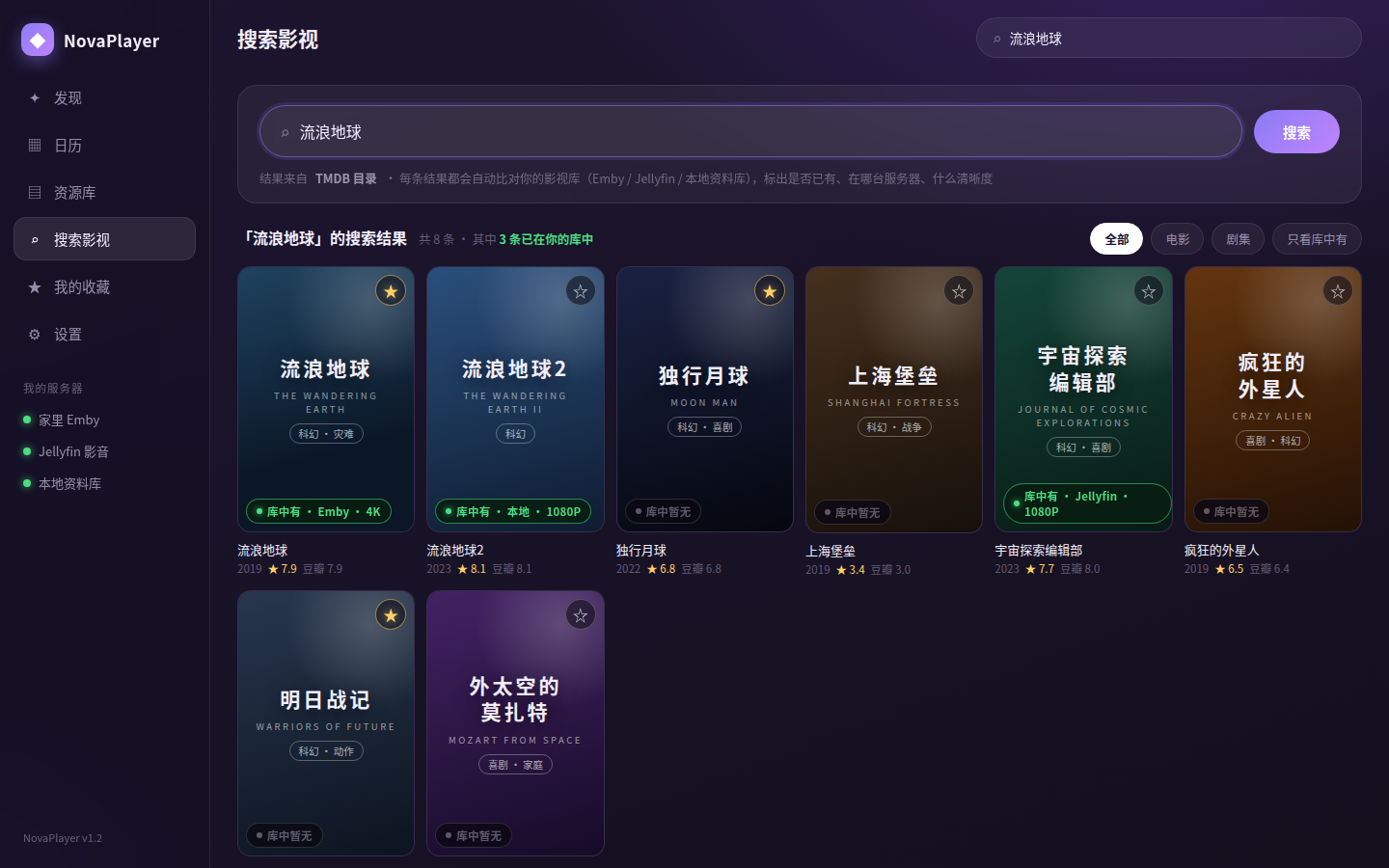Open the 上海堡垒 poster card

coord(894,399)
